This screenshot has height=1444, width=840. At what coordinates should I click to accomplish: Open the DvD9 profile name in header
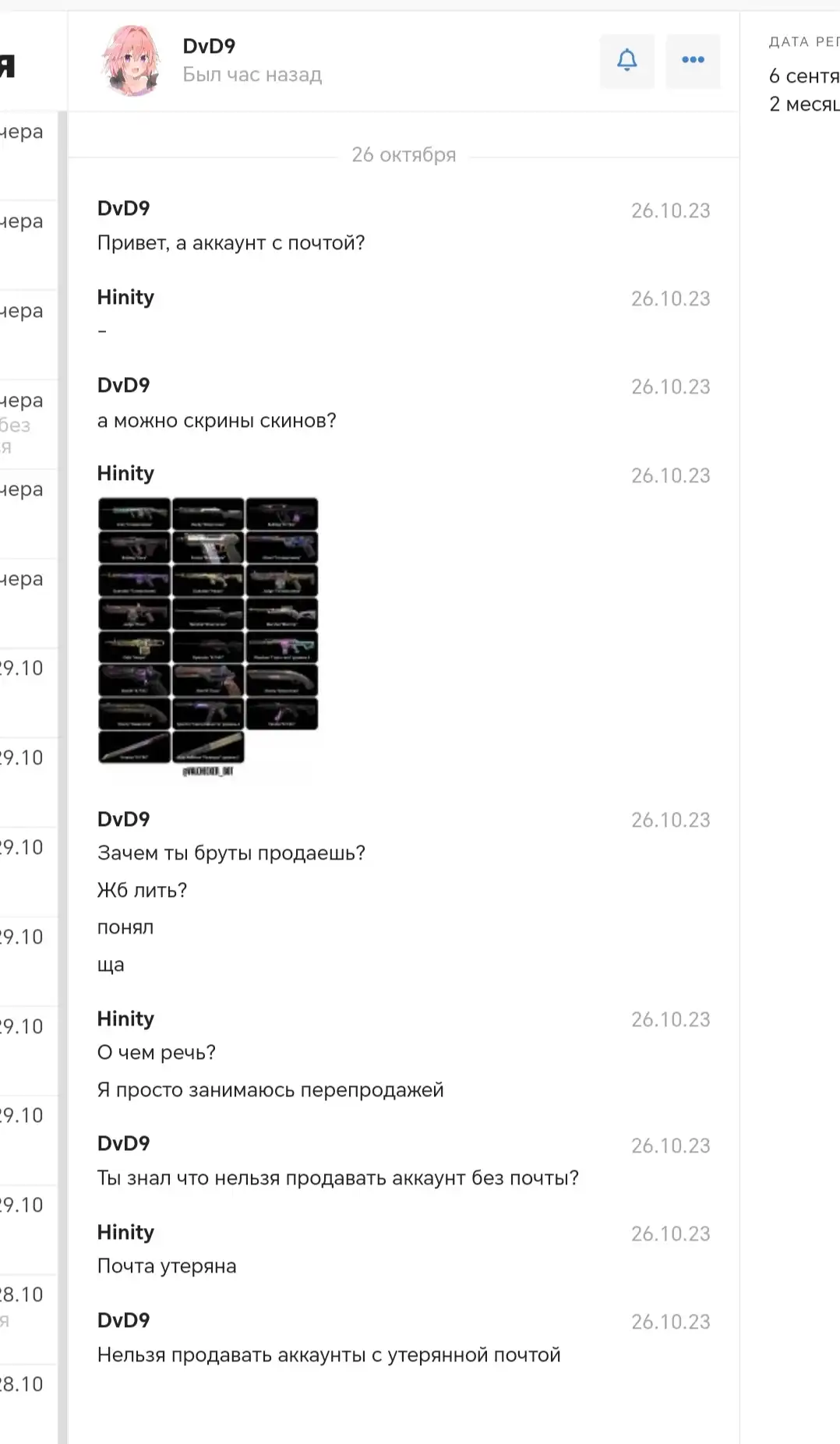tap(209, 46)
